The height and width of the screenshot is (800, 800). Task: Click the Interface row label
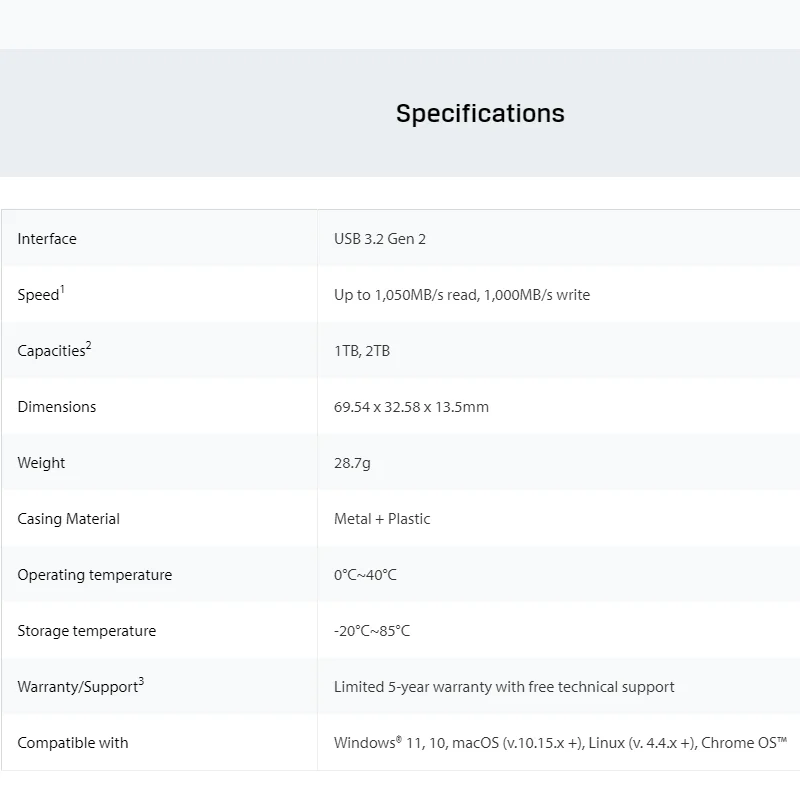click(47, 239)
